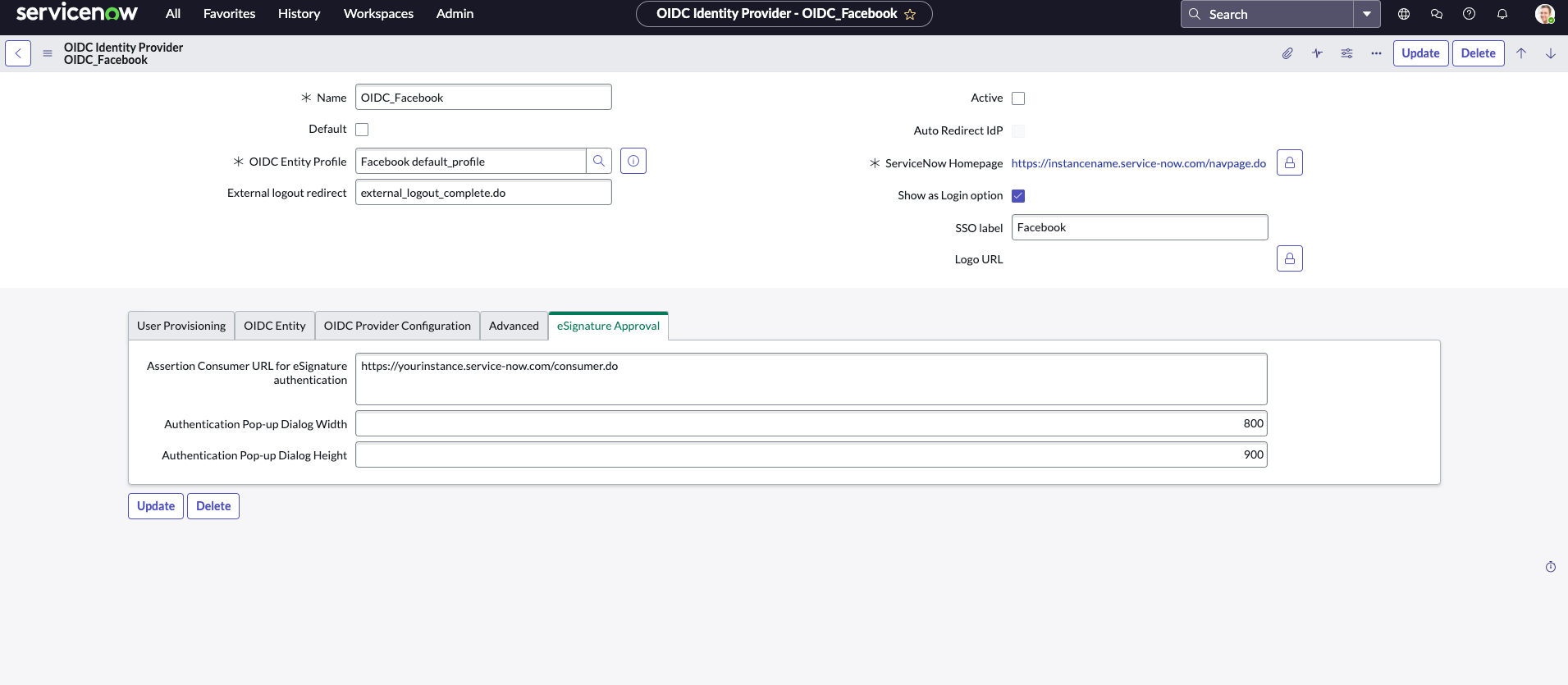The width and height of the screenshot is (1568, 685).
Task: Look up OIDC Entity Profile with magnifier
Action: 599,161
